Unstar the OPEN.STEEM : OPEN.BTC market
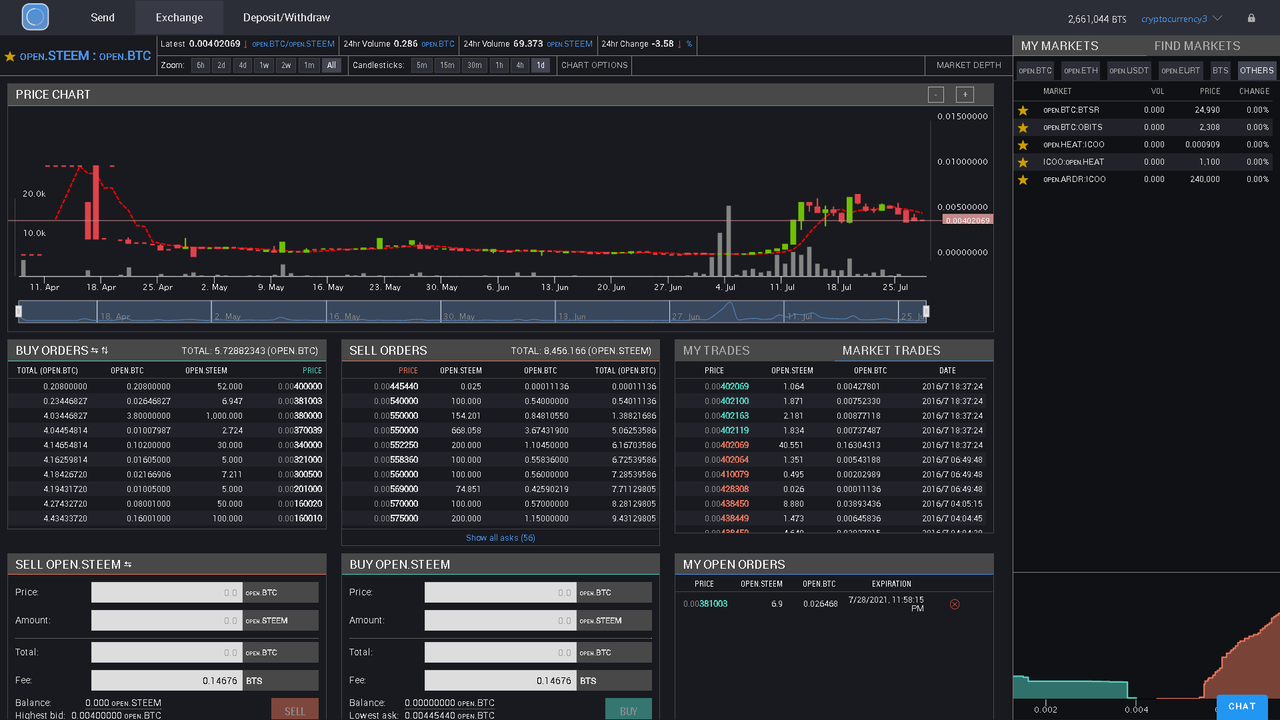Image resolution: width=1280 pixels, height=720 pixels. [10, 57]
